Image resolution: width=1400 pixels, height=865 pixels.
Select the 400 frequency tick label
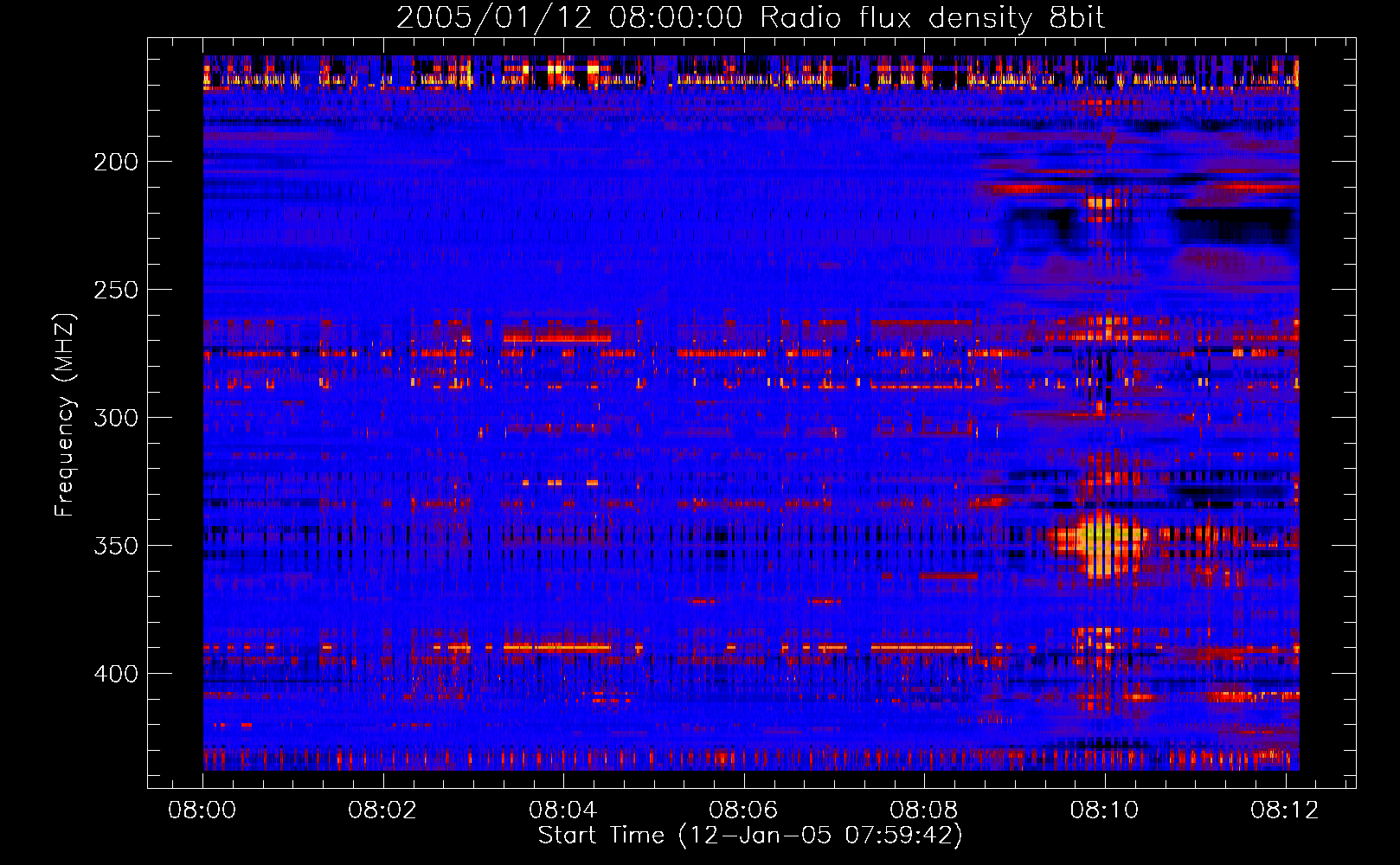pos(116,674)
